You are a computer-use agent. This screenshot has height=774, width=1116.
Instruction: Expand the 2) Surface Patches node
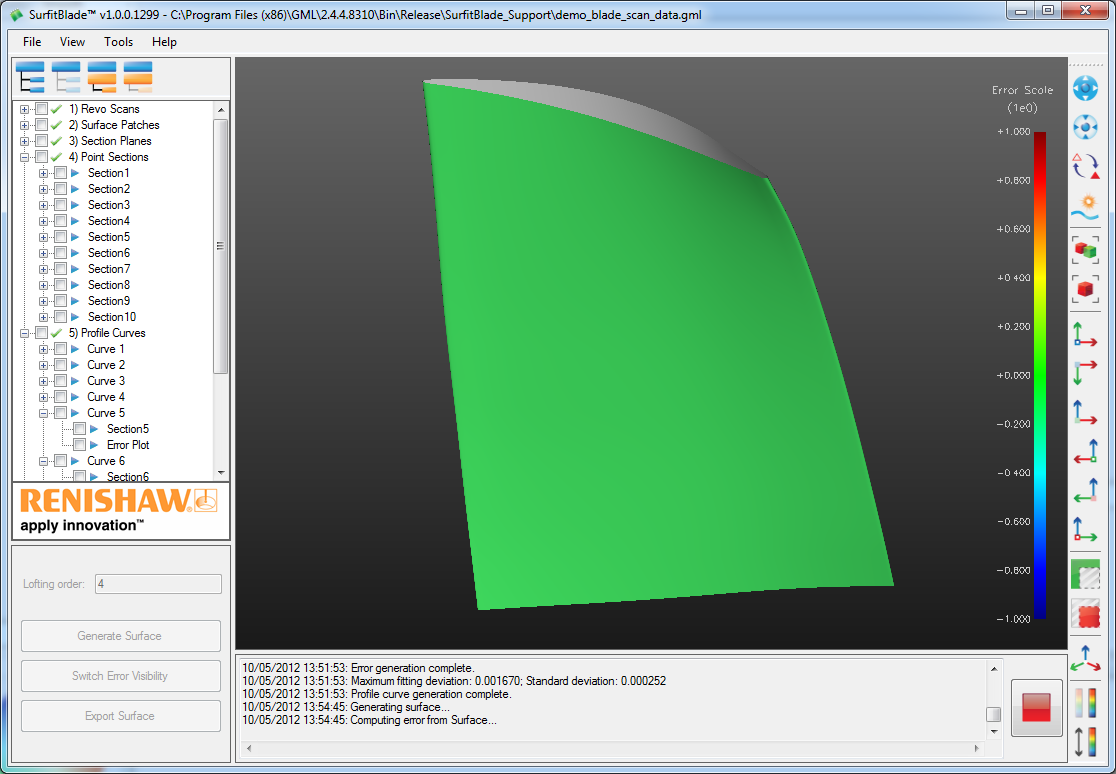(x=24, y=125)
